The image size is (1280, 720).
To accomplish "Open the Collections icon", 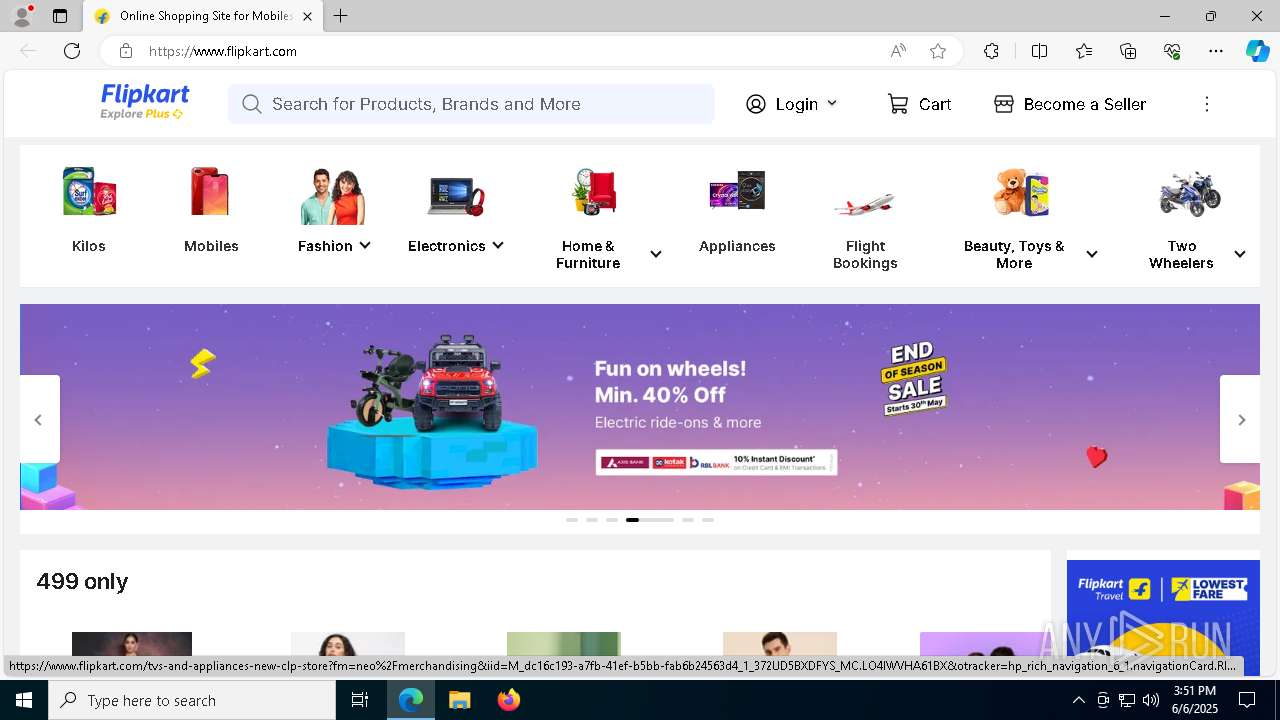I will (1128, 51).
